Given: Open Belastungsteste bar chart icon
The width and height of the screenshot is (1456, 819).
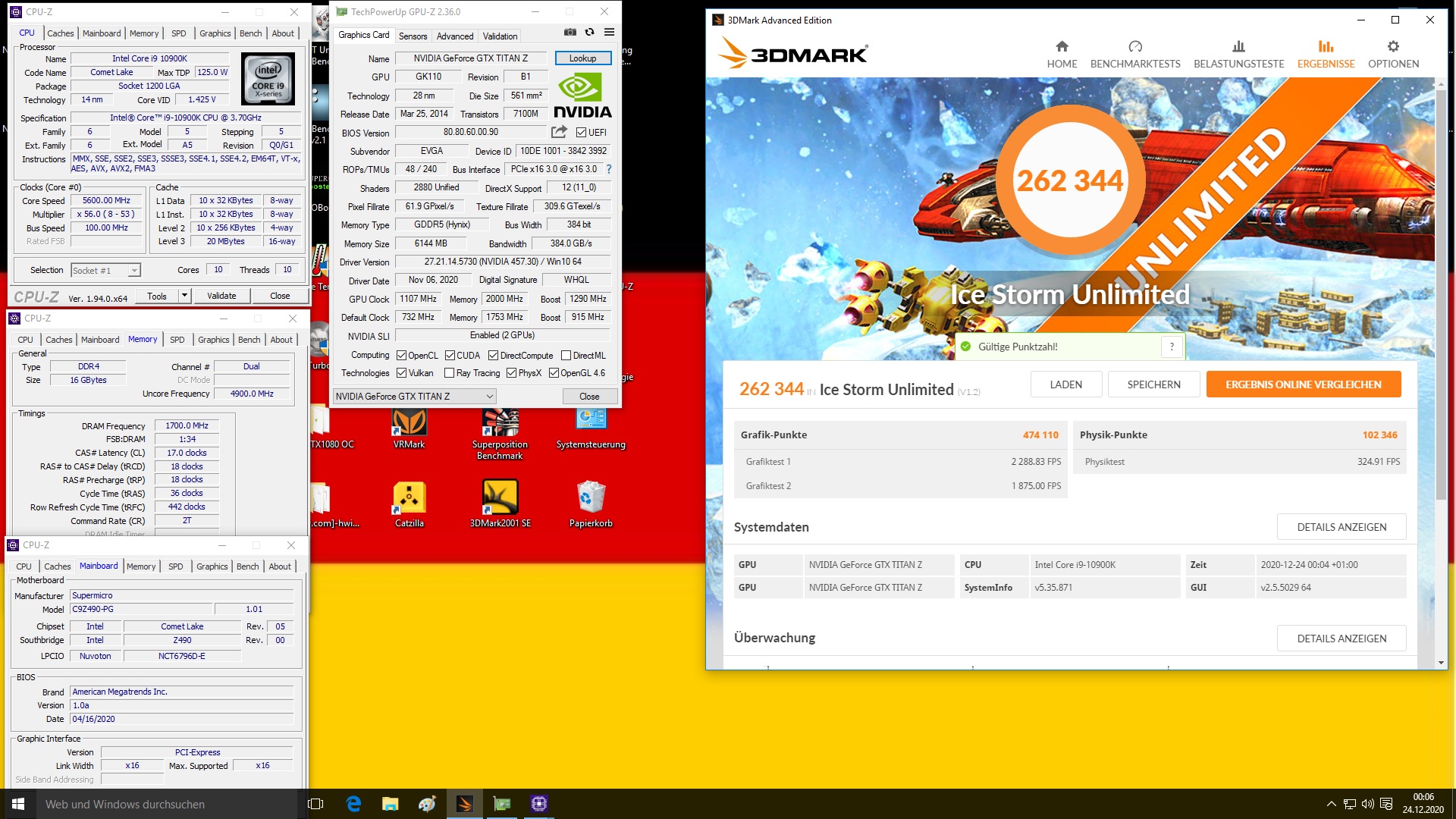Looking at the screenshot, I should point(1238,47).
